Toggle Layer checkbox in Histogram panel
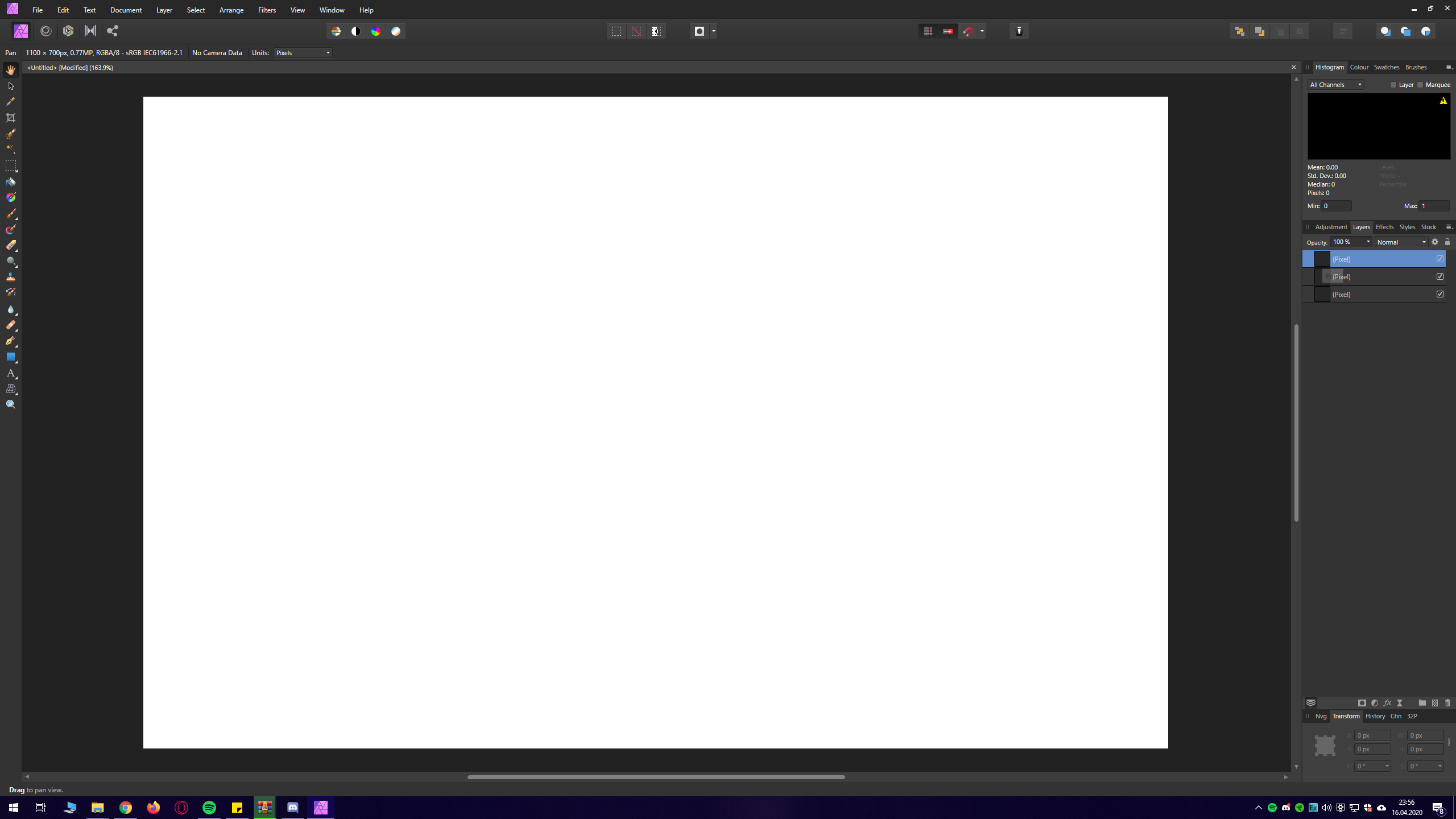Image resolution: width=1456 pixels, height=819 pixels. (1393, 85)
